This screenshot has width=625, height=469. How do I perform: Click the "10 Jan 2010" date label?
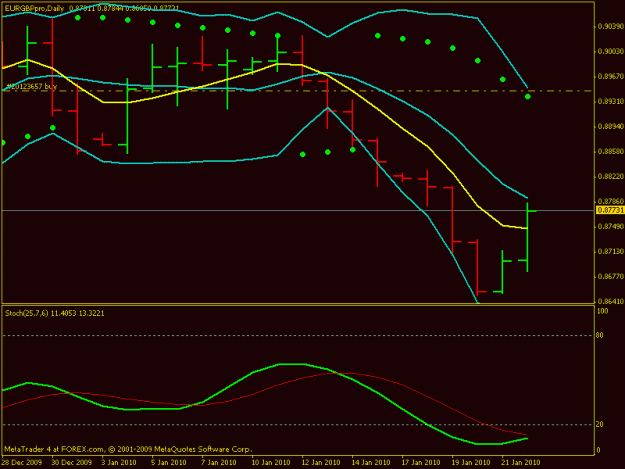pos(271,462)
